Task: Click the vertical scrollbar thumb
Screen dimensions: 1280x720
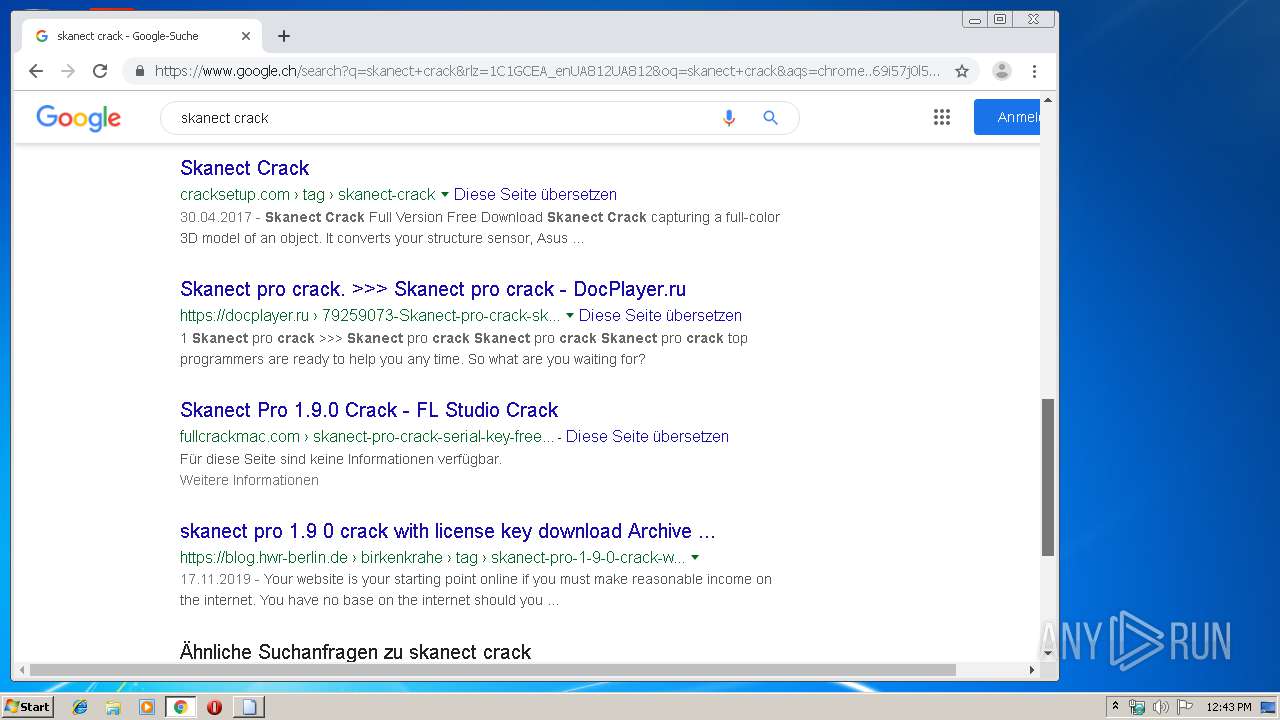Action: [x=1048, y=477]
